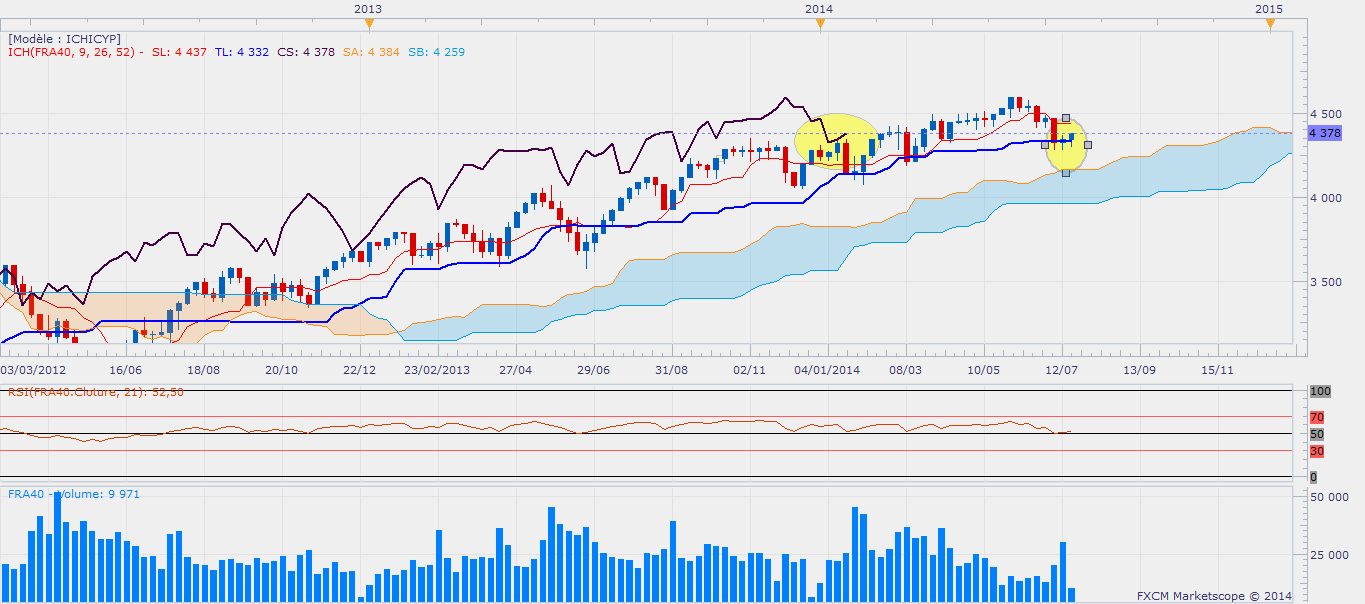Click the 23/02/2013 date axis label
This screenshot has width=1365, height=604.
(437, 369)
